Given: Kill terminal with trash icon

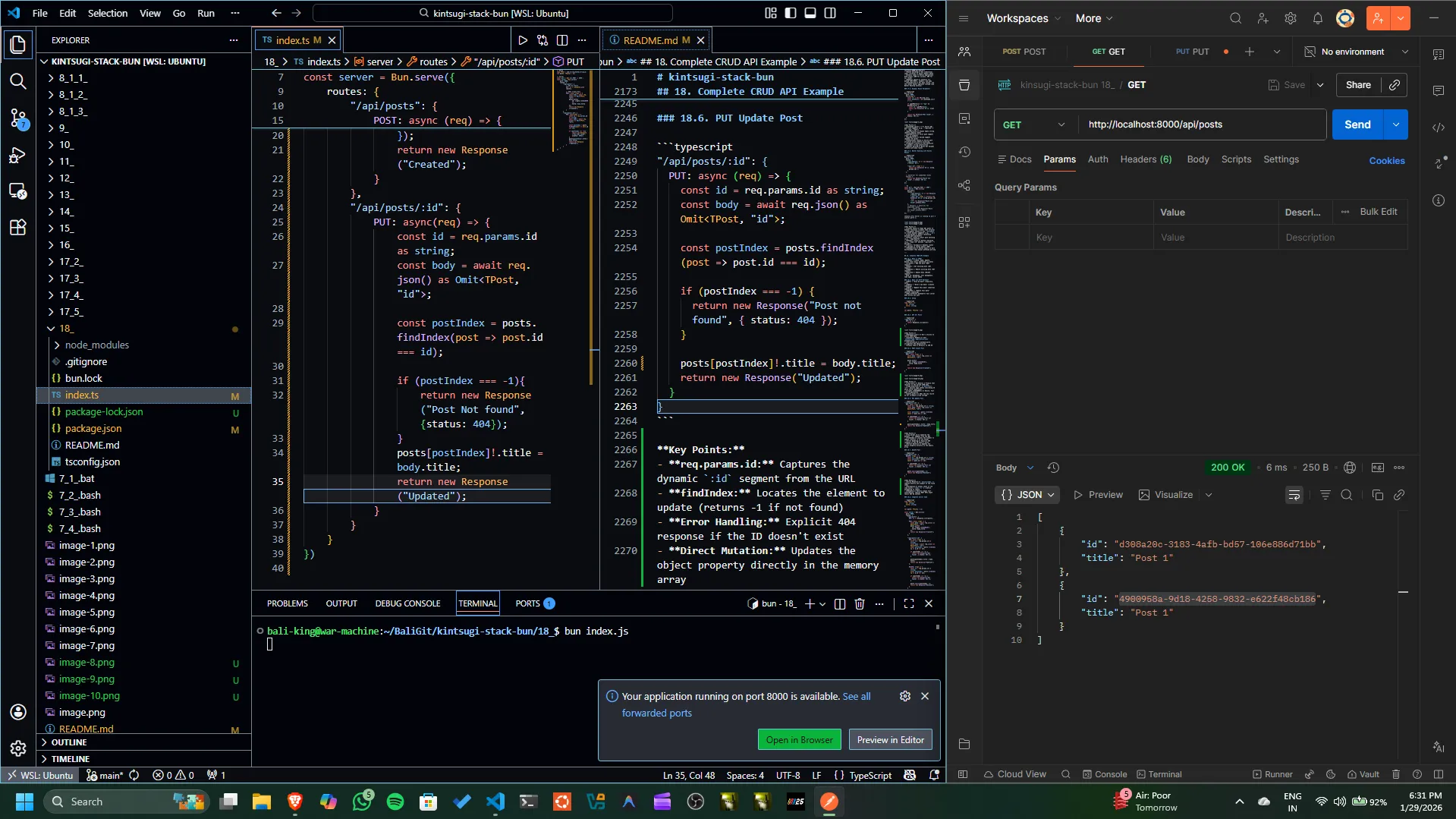Looking at the screenshot, I should point(860,603).
